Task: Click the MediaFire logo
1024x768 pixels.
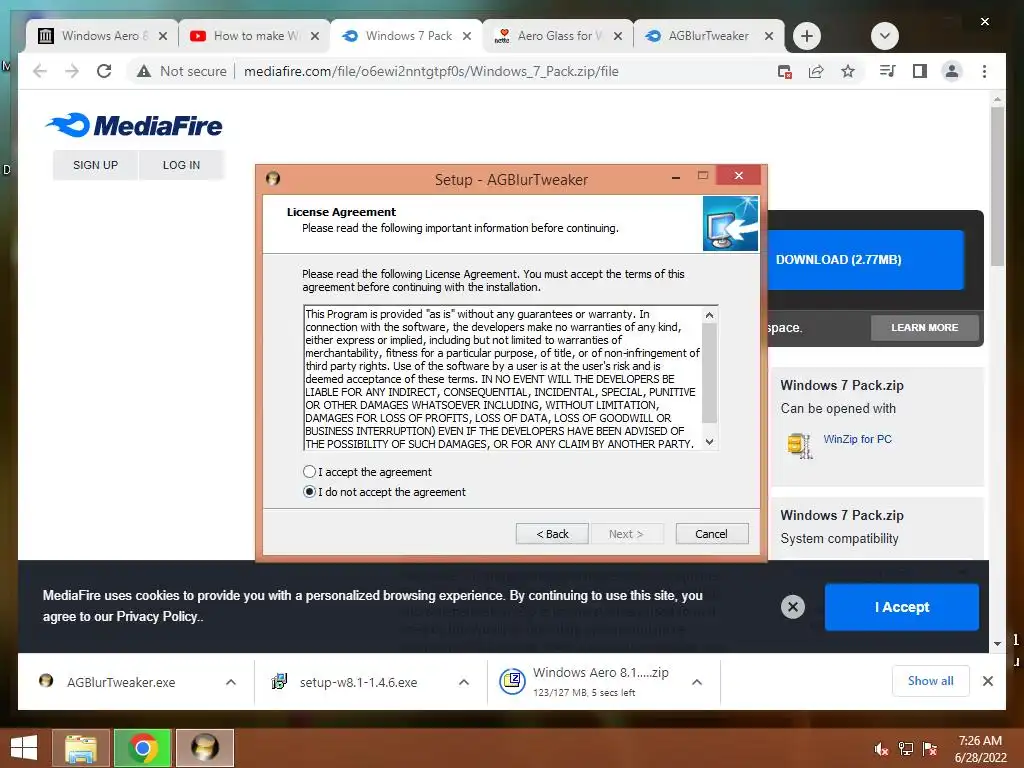Action: pyautogui.click(x=135, y=125)
